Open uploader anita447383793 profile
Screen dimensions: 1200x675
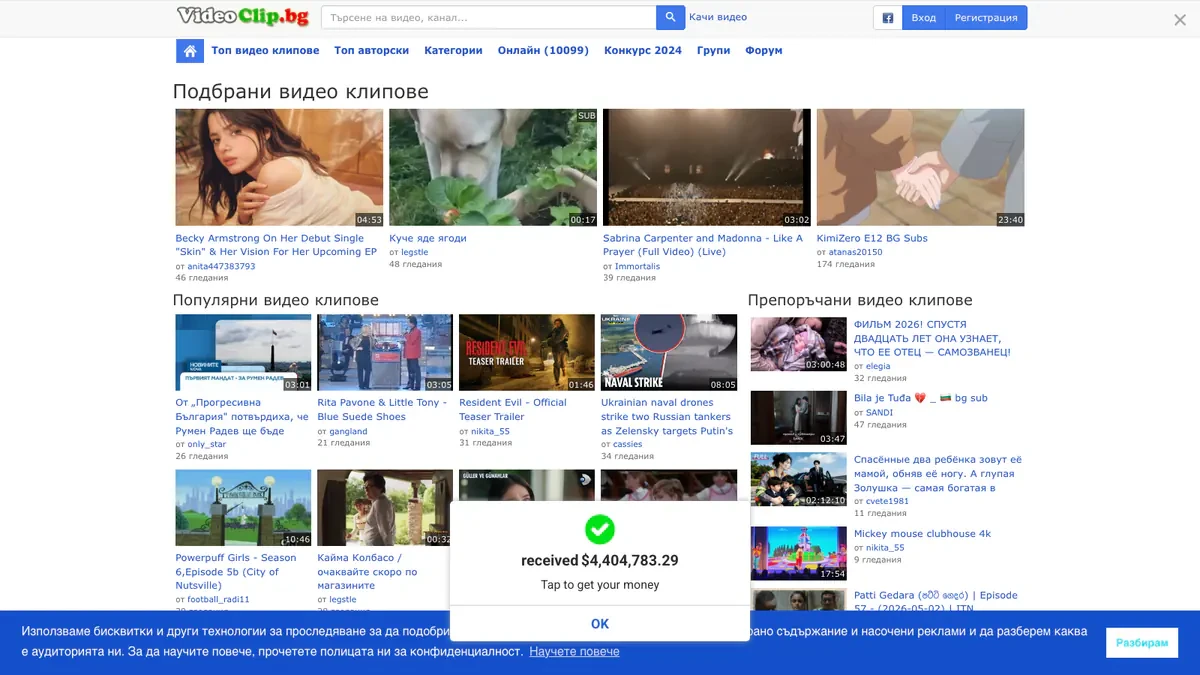tap(221, 266)
